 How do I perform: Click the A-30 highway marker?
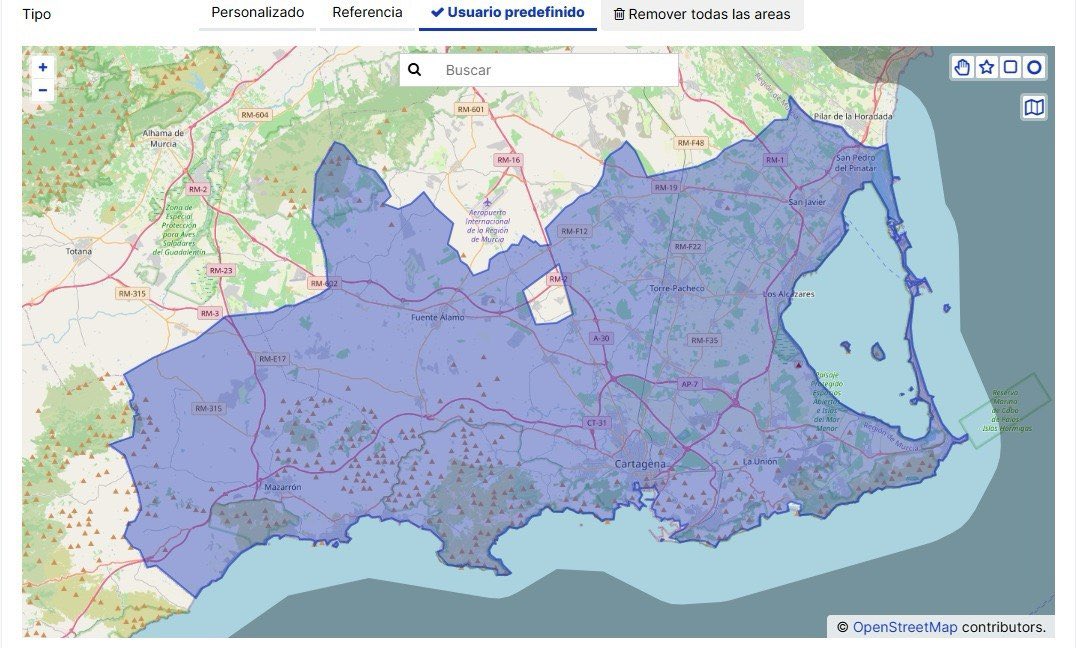click(x=601, y=338)
